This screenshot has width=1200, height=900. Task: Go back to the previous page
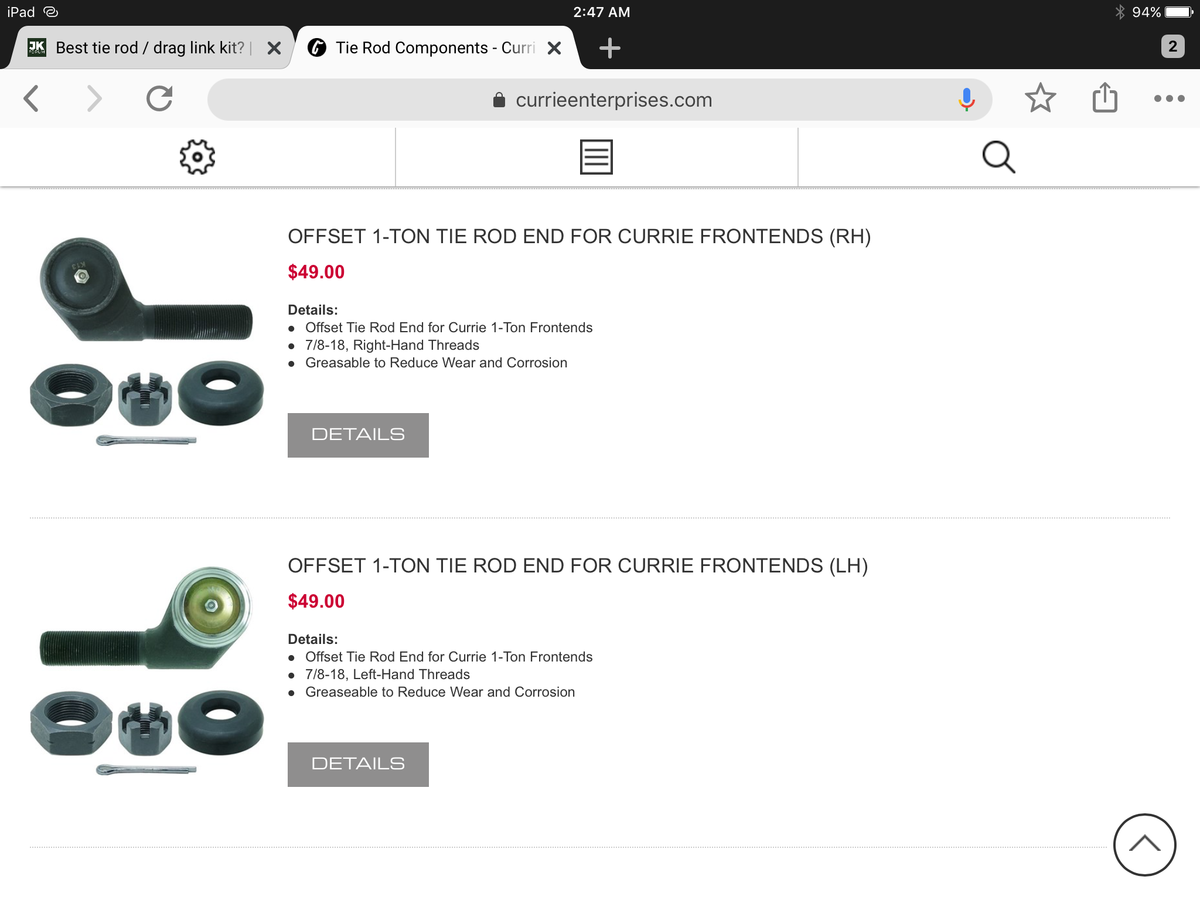coord(32,98)
